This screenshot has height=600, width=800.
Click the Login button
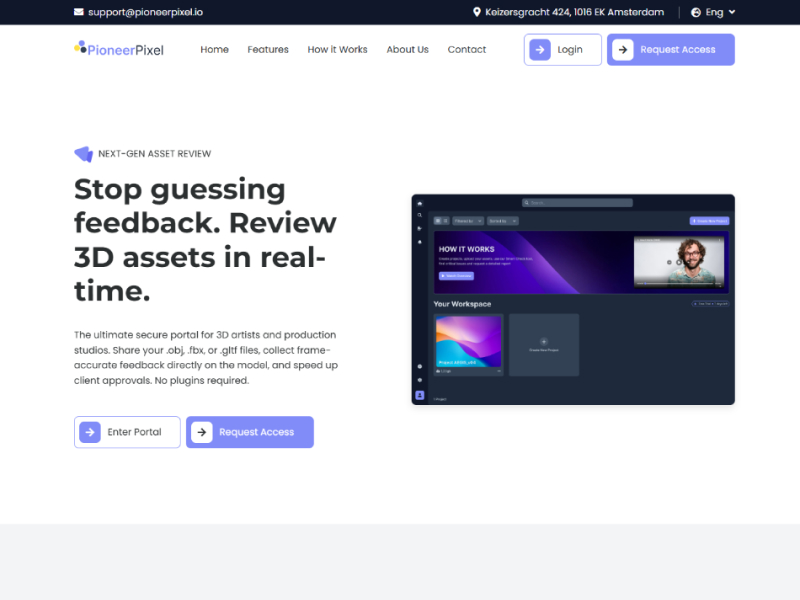(x=563, y=49)
